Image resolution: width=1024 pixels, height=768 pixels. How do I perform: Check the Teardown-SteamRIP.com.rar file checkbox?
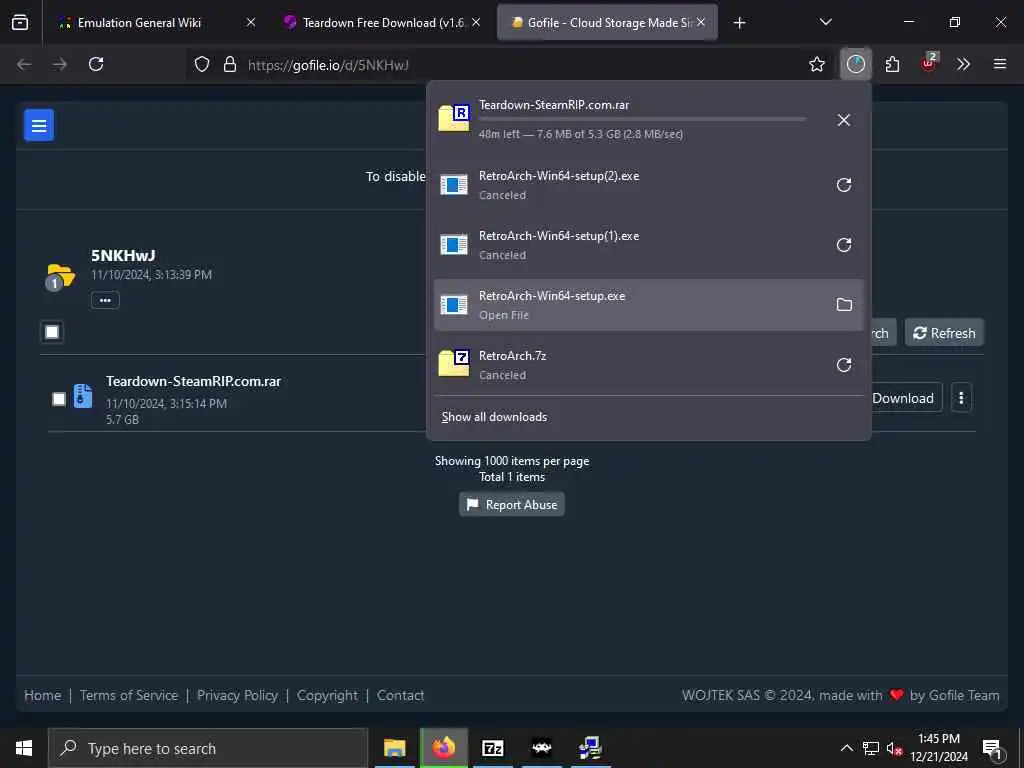[x=59, y=398]
